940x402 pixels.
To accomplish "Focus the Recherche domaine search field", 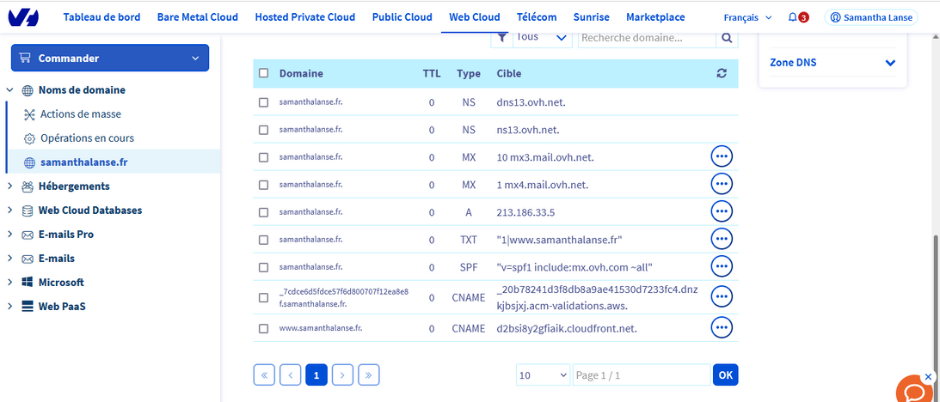I will (x=647, y=38).
